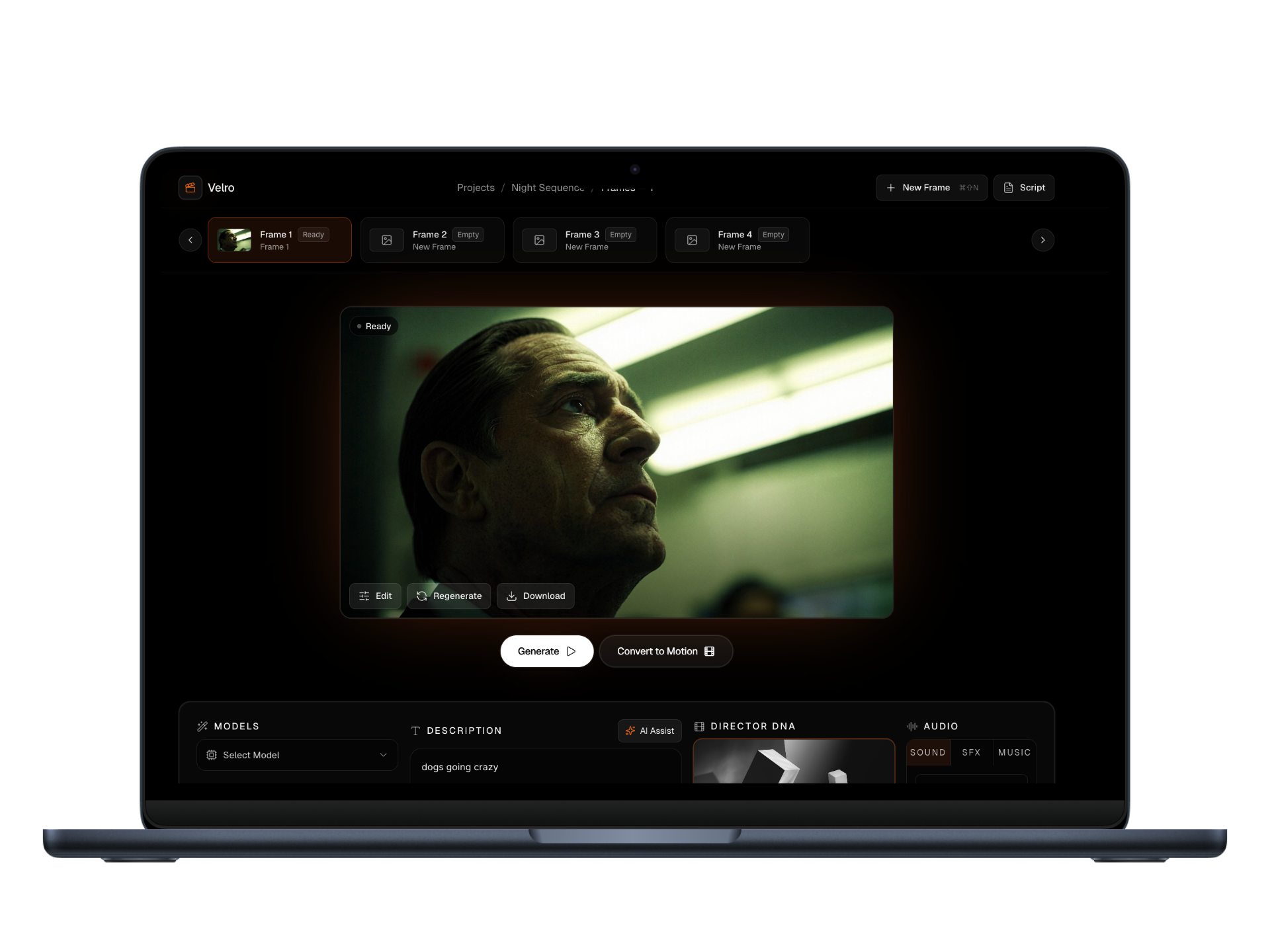
Task: Click Convert to Motion button
Action: click(665, 651)
